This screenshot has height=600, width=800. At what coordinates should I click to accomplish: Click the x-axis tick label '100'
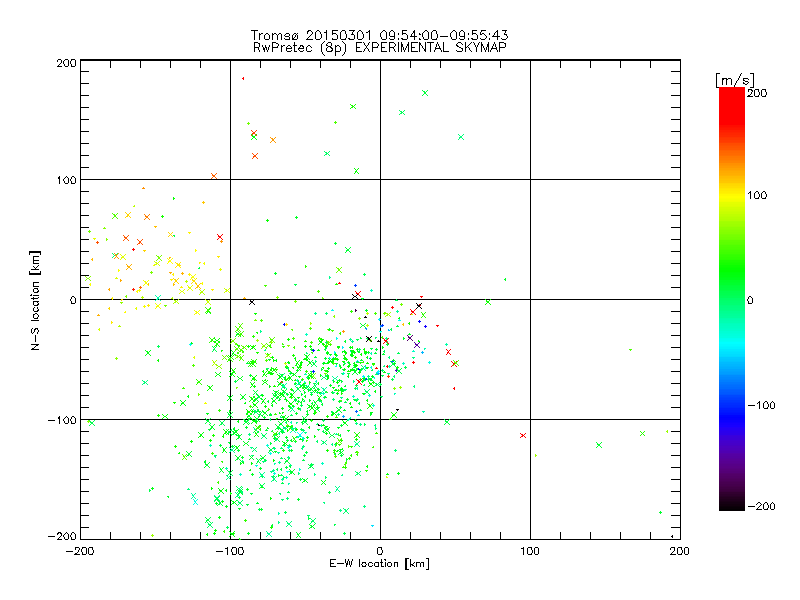[530, 551]
